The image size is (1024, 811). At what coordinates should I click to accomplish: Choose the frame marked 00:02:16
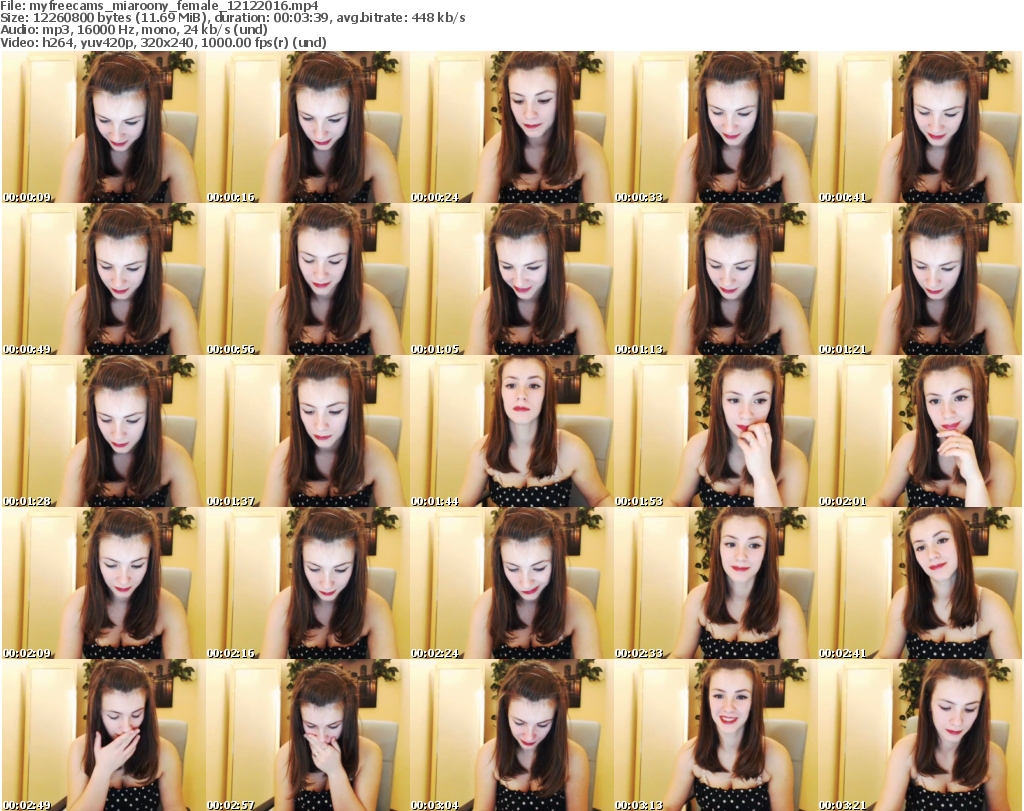point(308,583)
